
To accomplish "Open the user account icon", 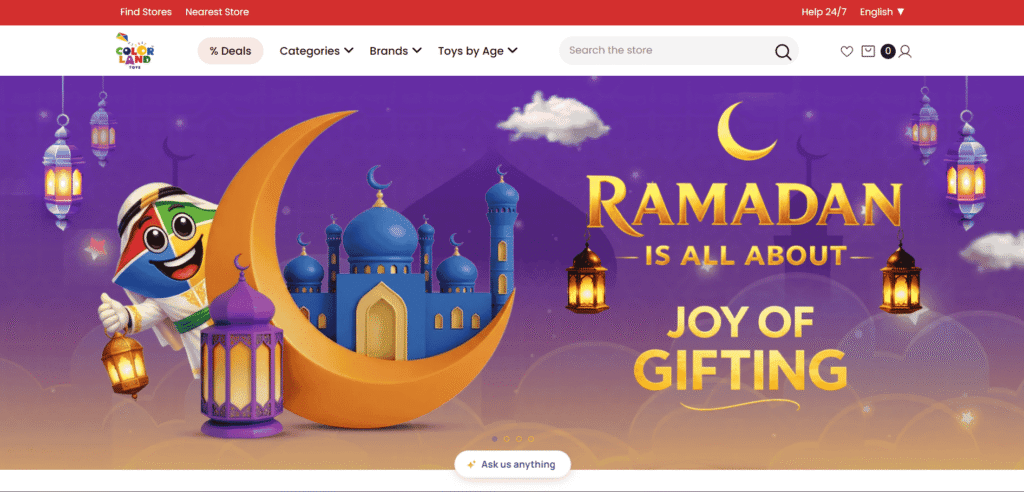I will (x=904, y=51).
